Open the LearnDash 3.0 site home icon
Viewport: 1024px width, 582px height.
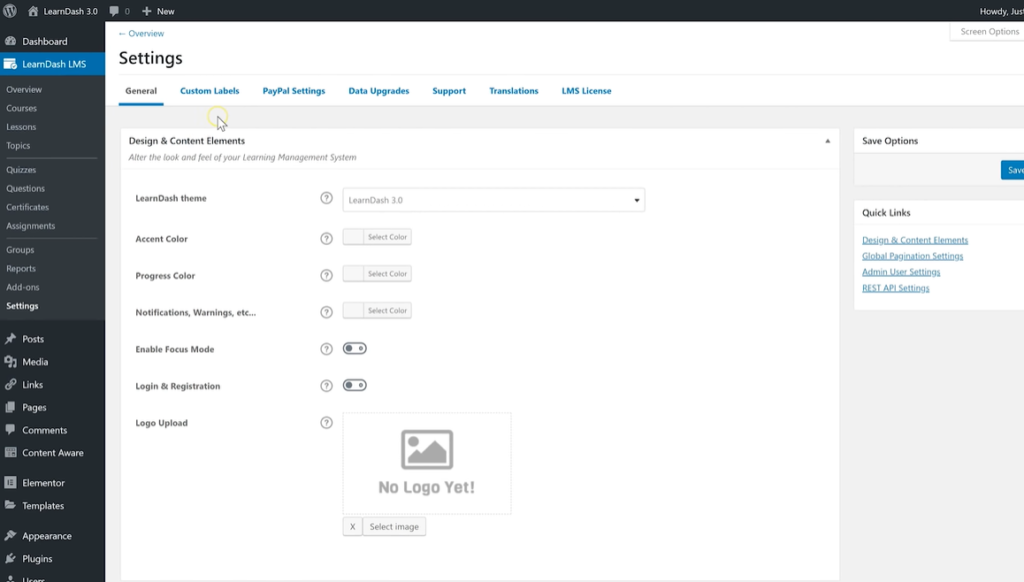pyautogui.click(x=33, y=11)
